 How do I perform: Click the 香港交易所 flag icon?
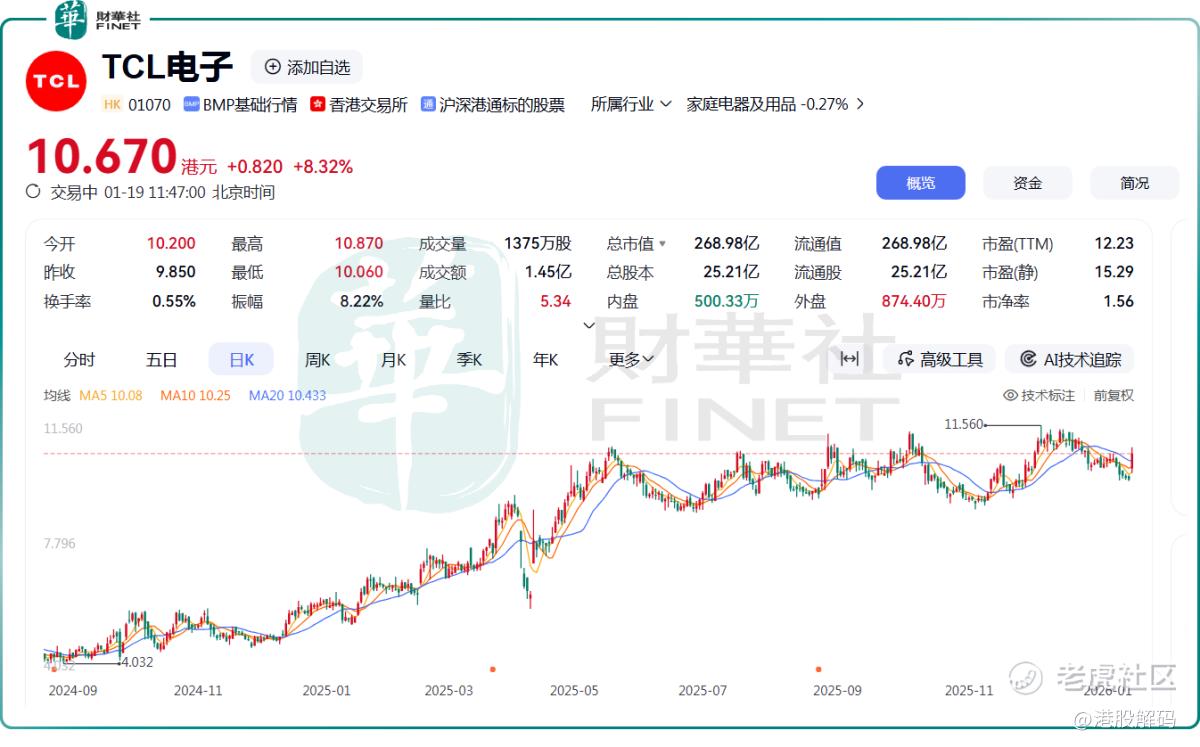318,104
